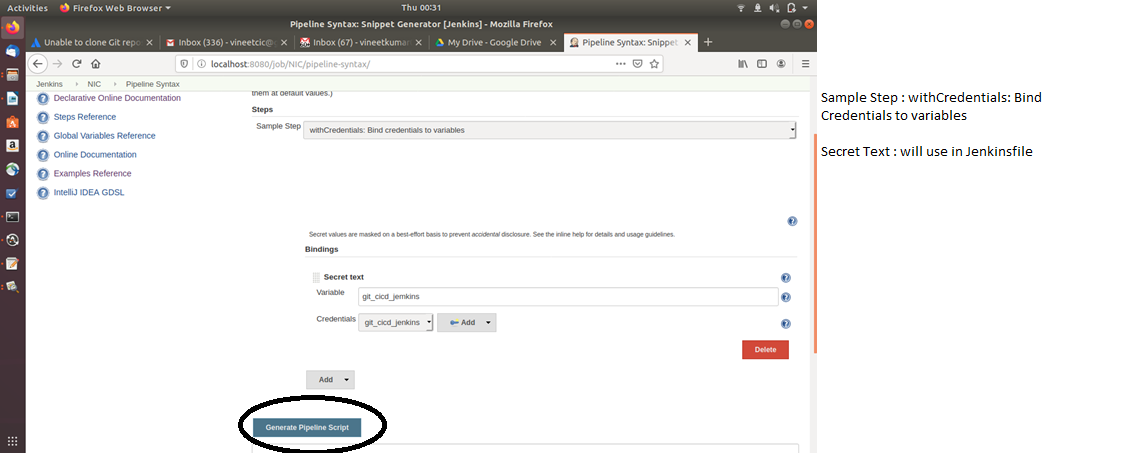
Task: Click Pipeline Syntax breadcrumb
Action: [x=153, y=84]
